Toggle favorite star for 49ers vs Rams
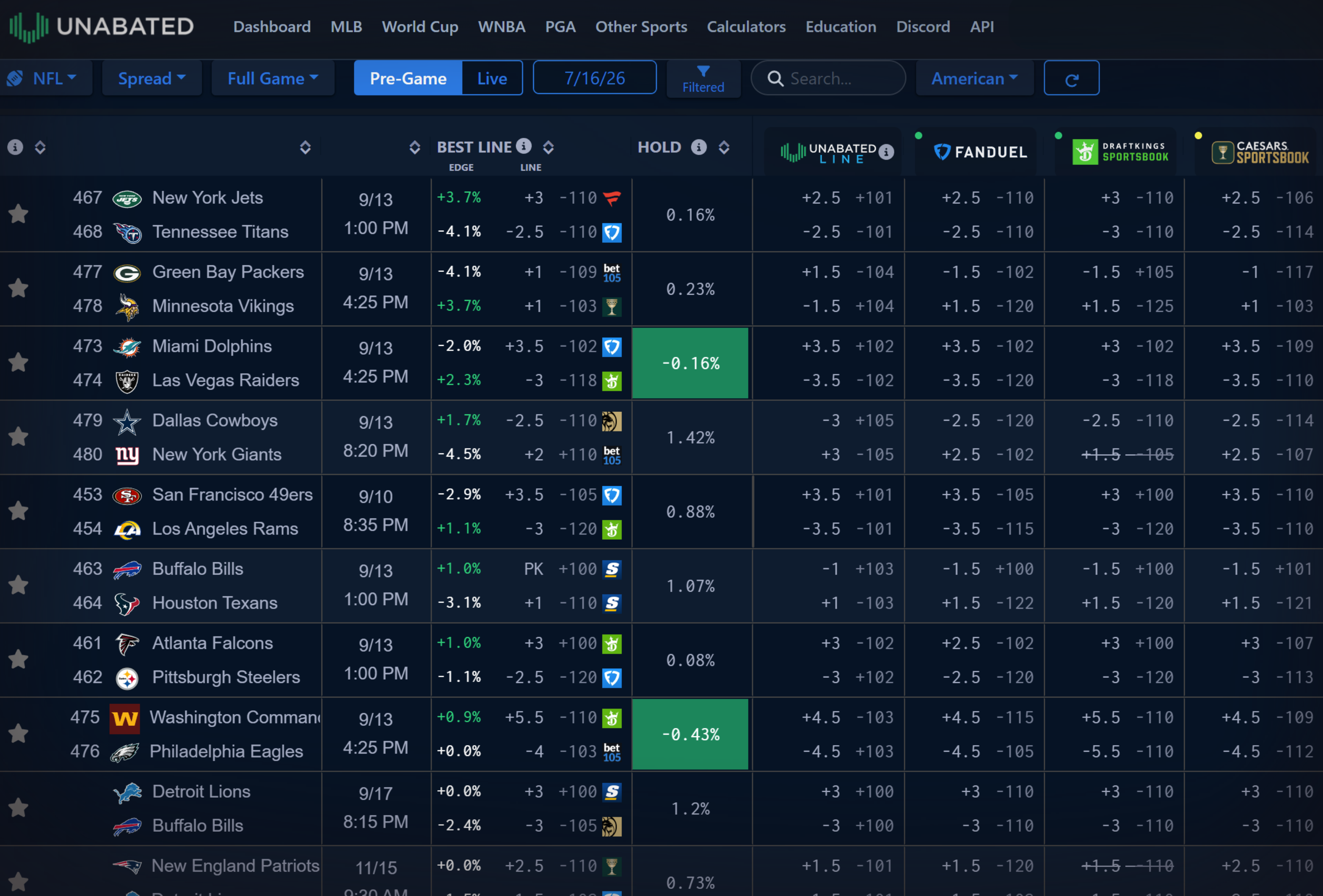Viewport: 1323px width, 896px height. coord(18,511)
